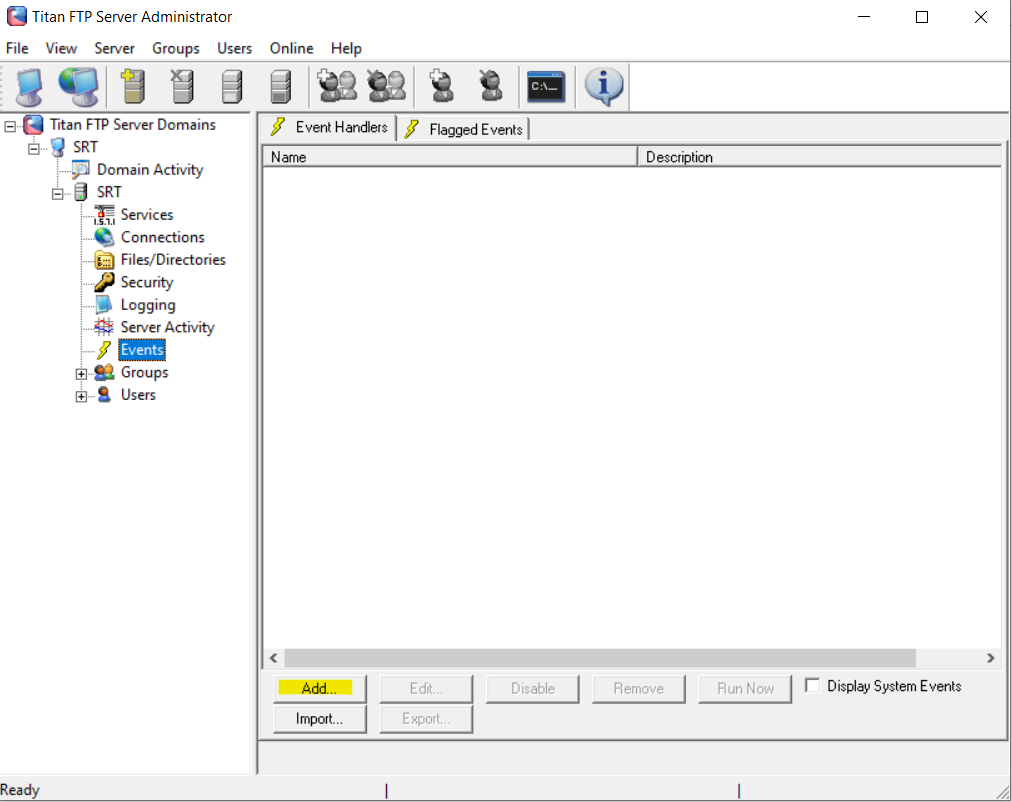The image size is (1012, 802).
Task: Click the Add... button
Action: coord(320,688)
